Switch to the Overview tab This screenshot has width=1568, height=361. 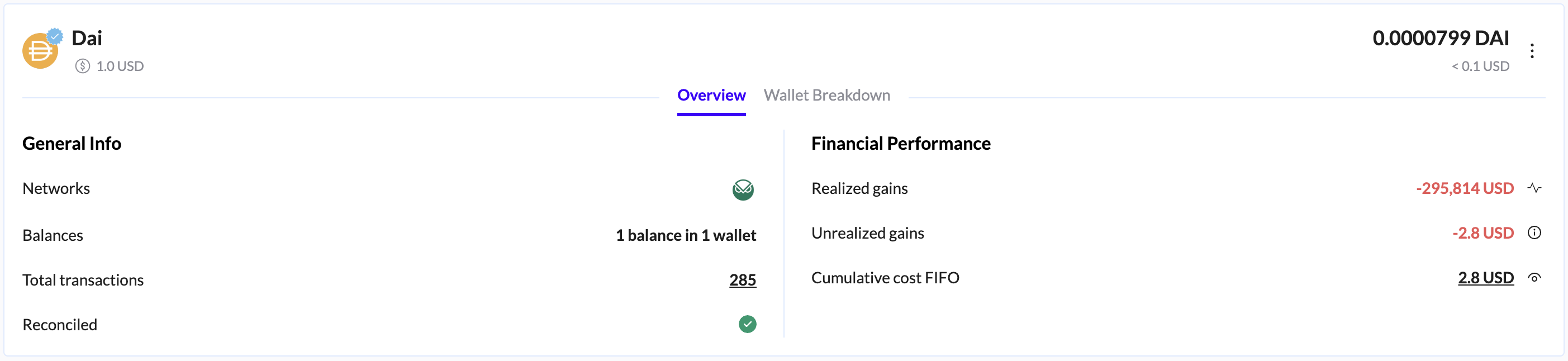pos(711,96)
